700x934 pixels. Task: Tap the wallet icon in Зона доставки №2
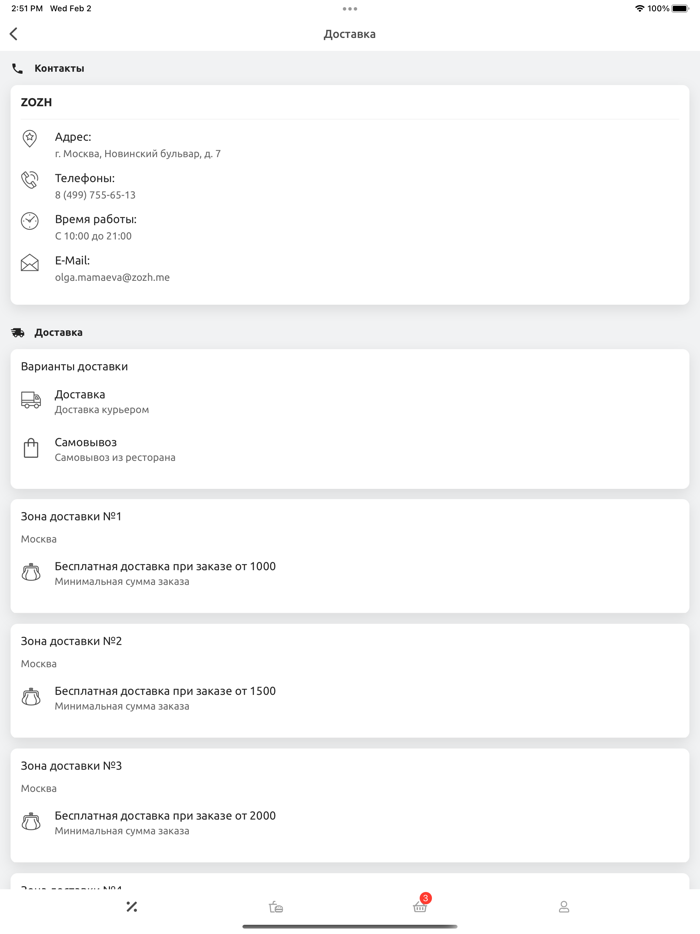31,697
